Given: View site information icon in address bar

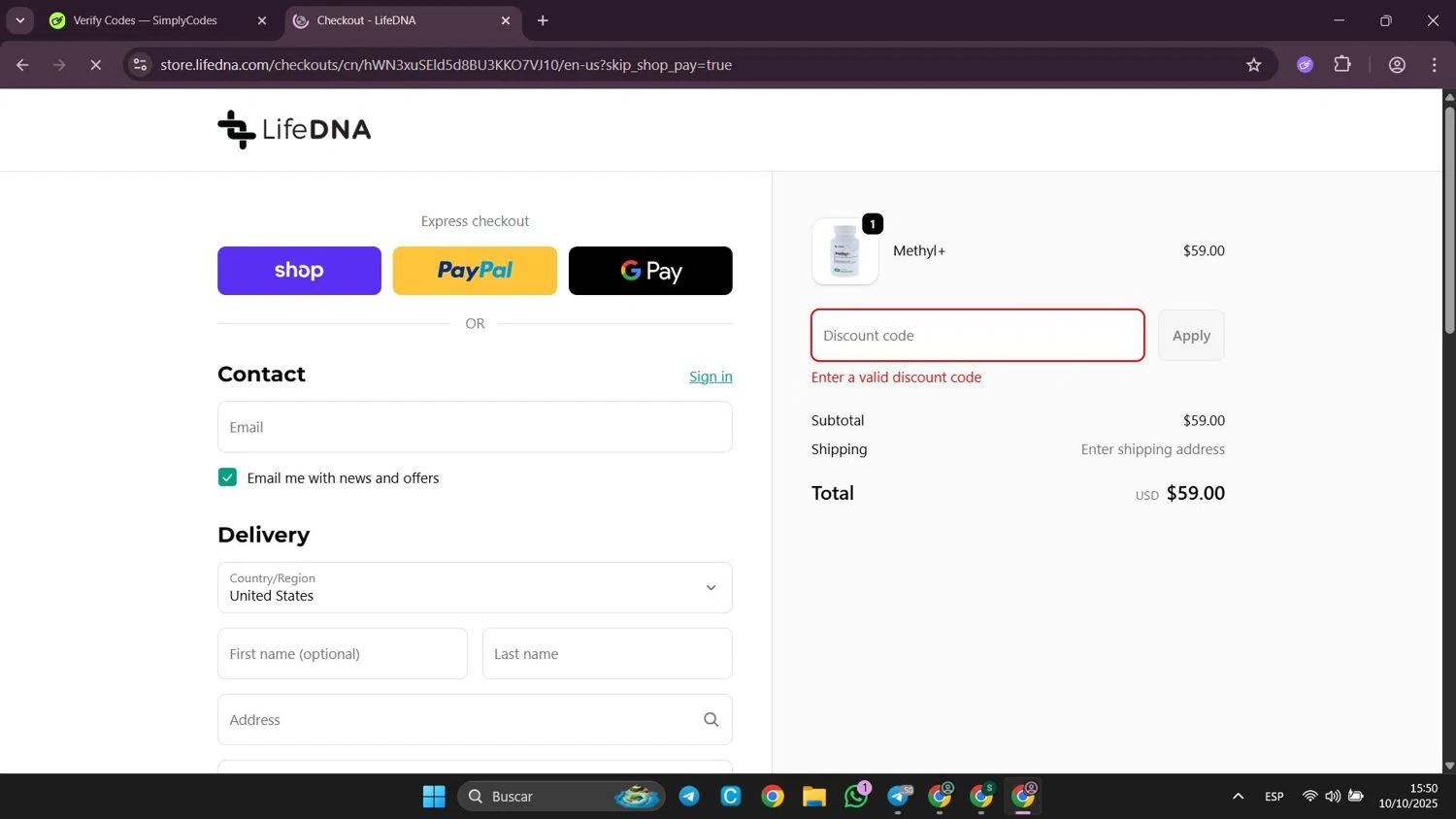Looking at the screenshot, I should (x=140, y=65).
